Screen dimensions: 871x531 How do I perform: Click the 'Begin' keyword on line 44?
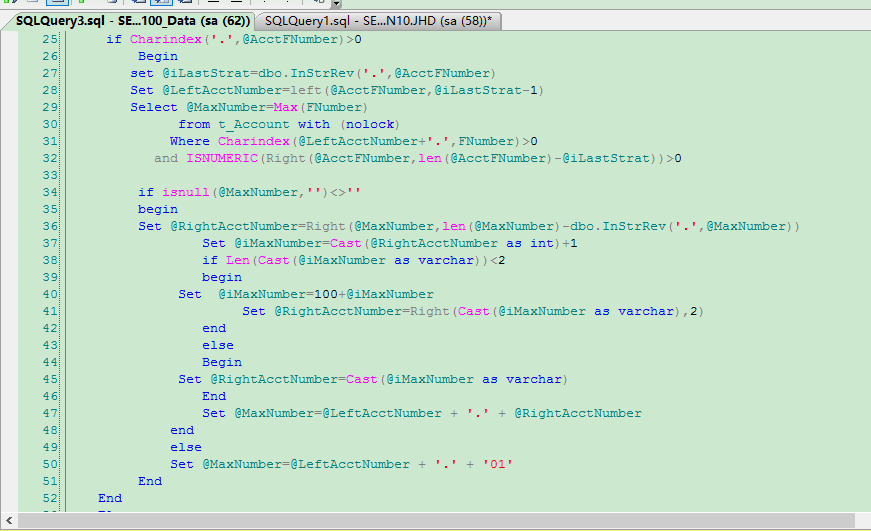tap(222, 362)
